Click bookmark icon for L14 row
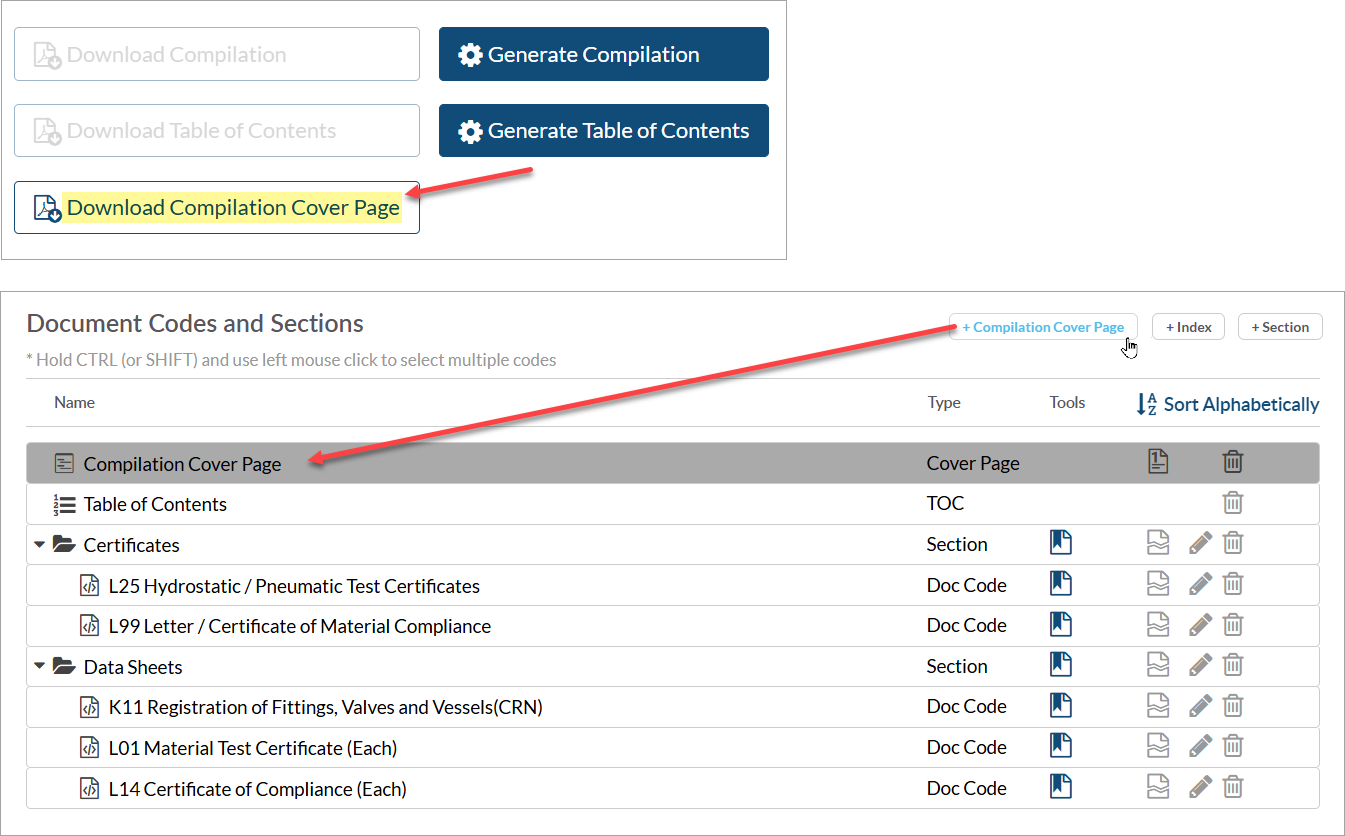1345x836 pixels. (x=1061, y=786)
